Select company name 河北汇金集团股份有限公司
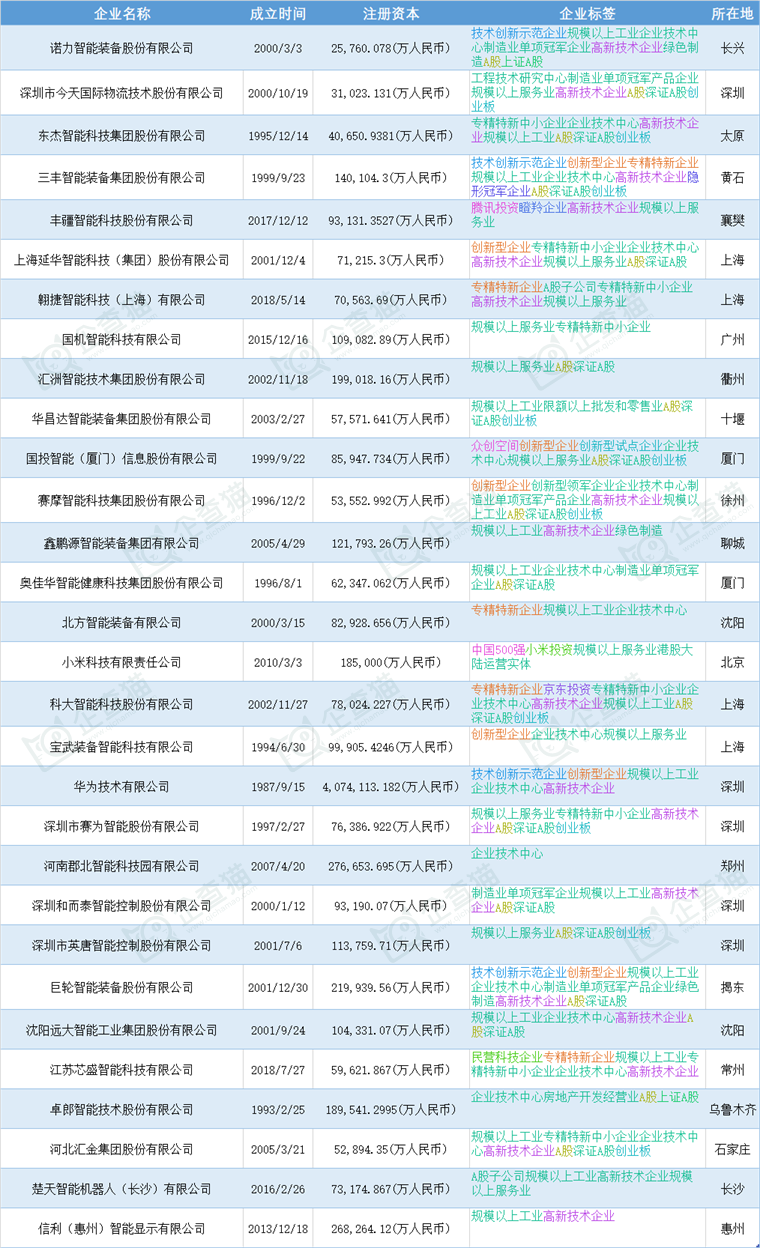The width and height of the screenshot is (760, 1248). coord(122,1149)
